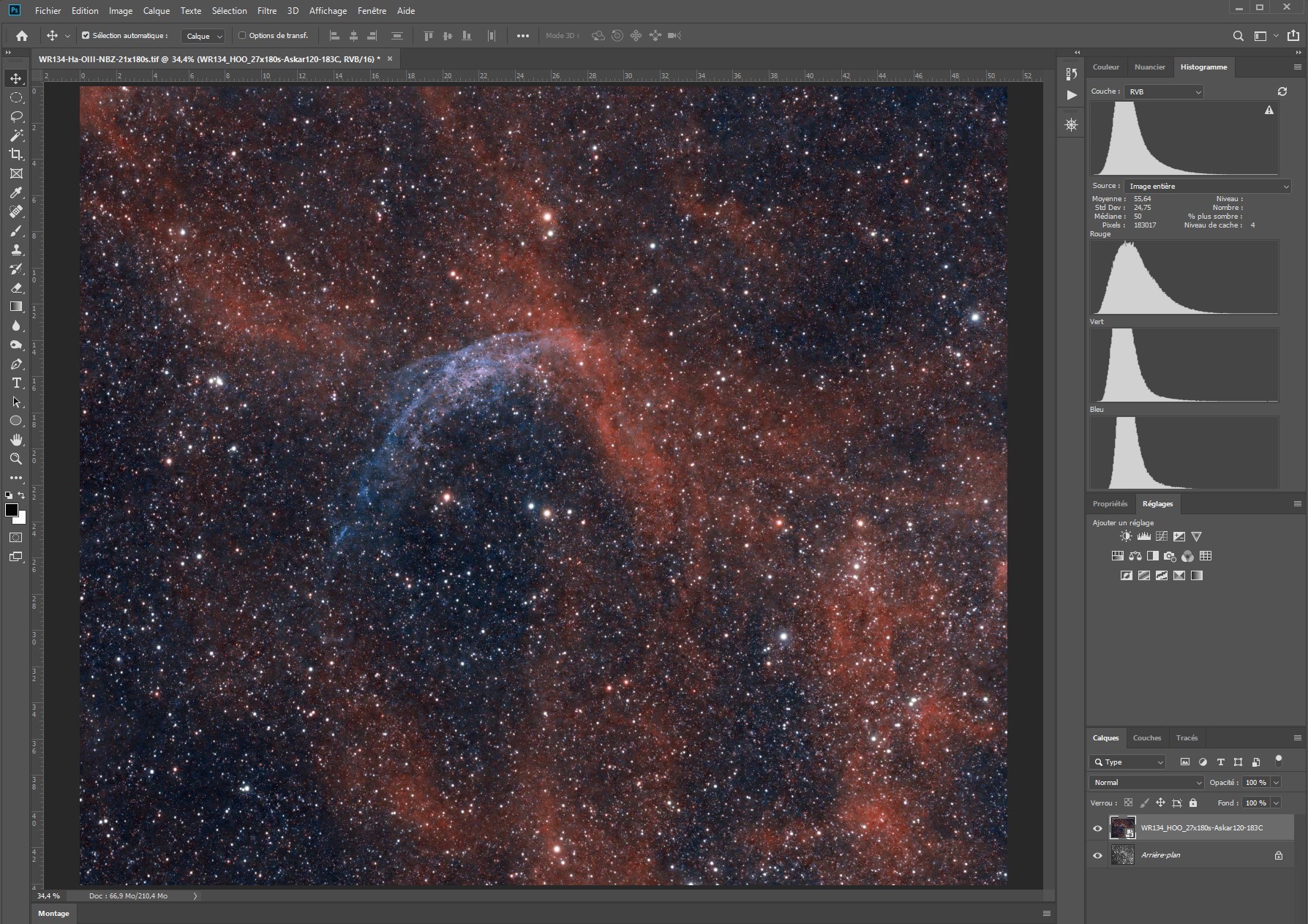Click the foreground color swatch
Viewport: 1308px width, 924px height.
11,510
